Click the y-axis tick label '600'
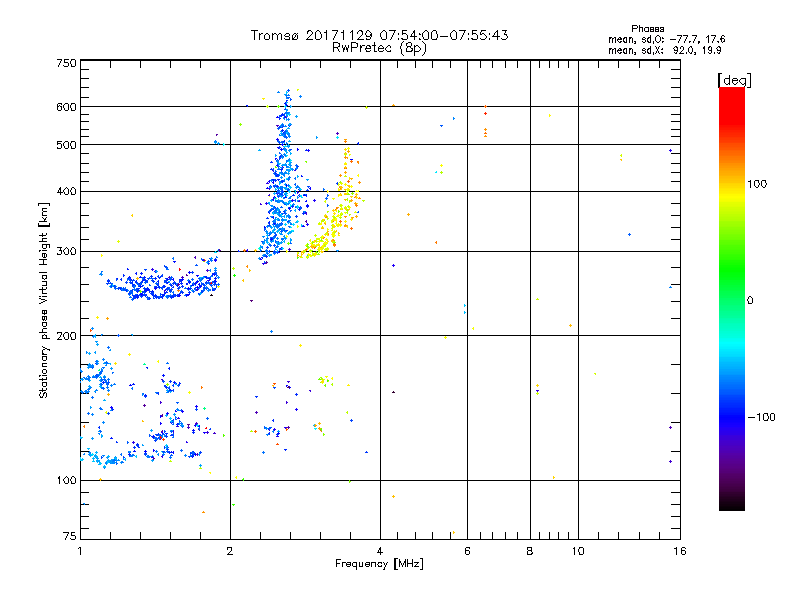This screenshot has height=600, width=800. (x=66, y=107)
